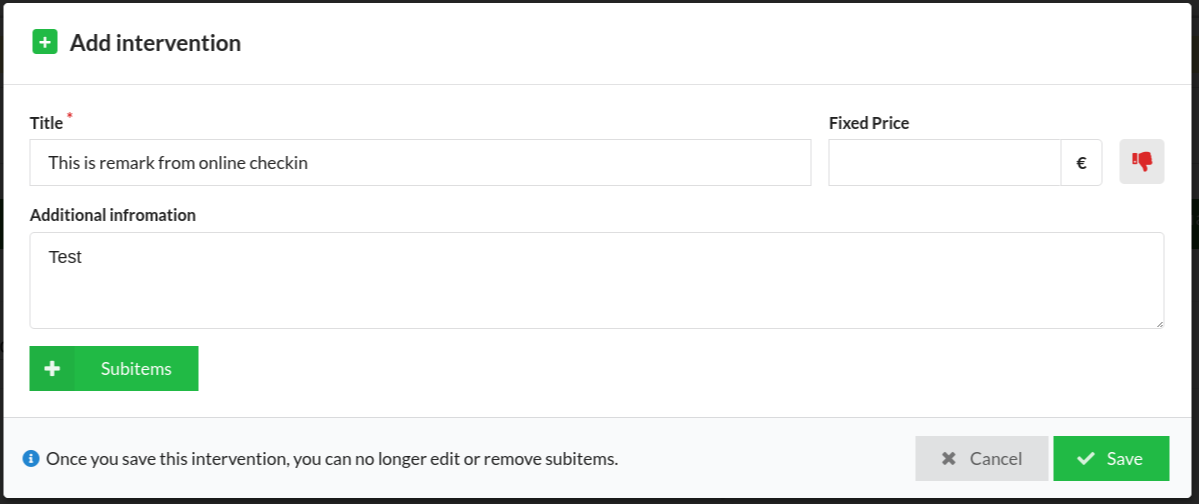
Task: Click the X icon inside Cancel
Action: [948, 459]
